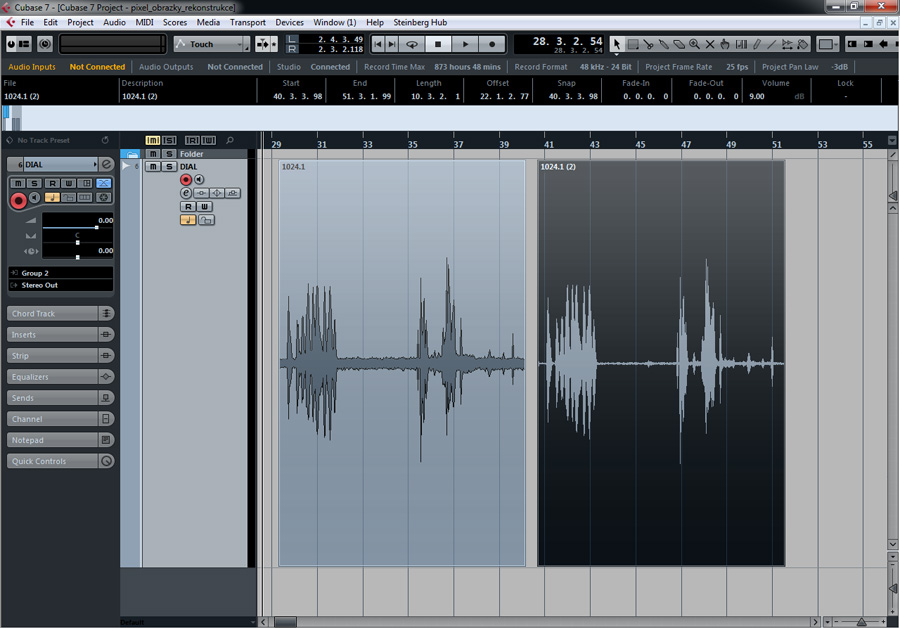Click the Stereo Out output routing

(x=60, y=285)
